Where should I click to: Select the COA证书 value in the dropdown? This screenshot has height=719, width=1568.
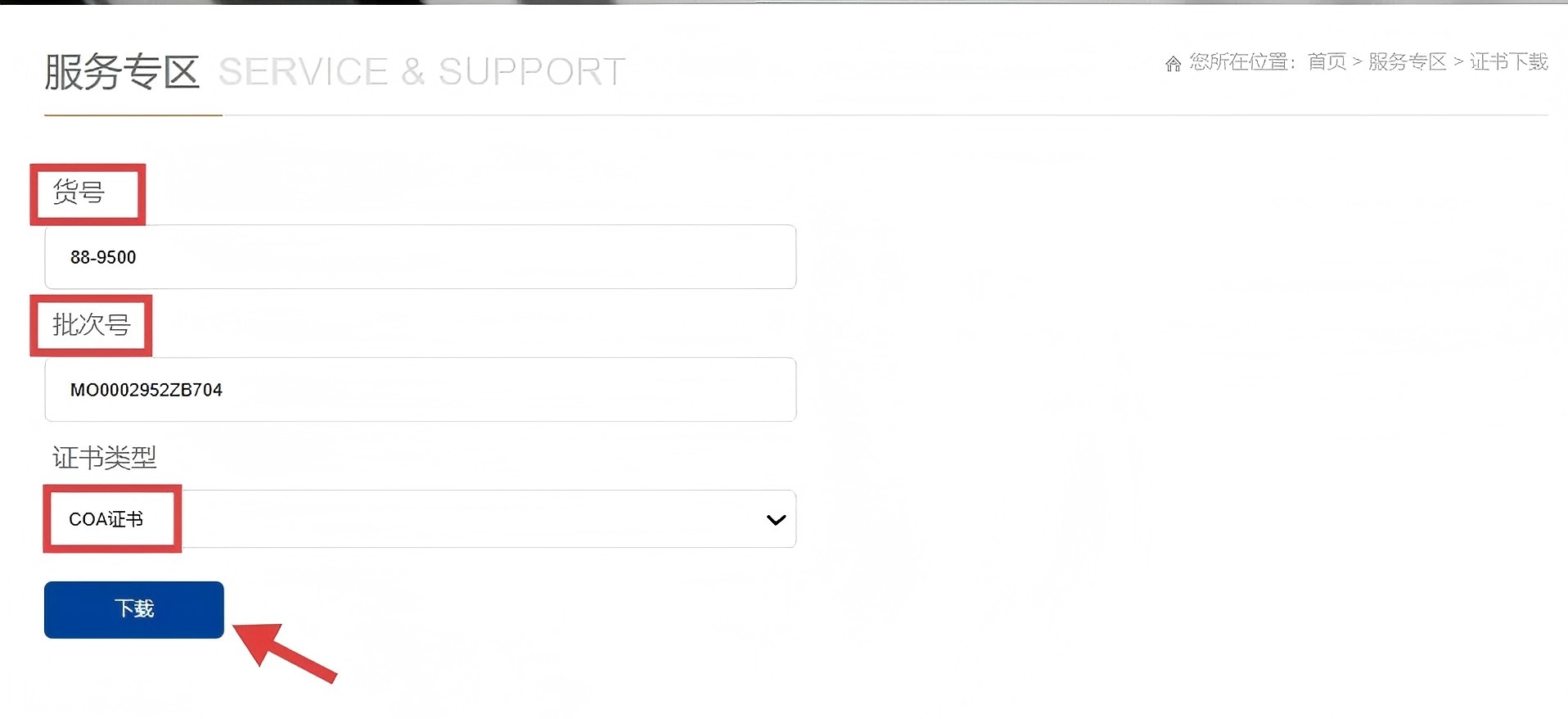(106, 519)
